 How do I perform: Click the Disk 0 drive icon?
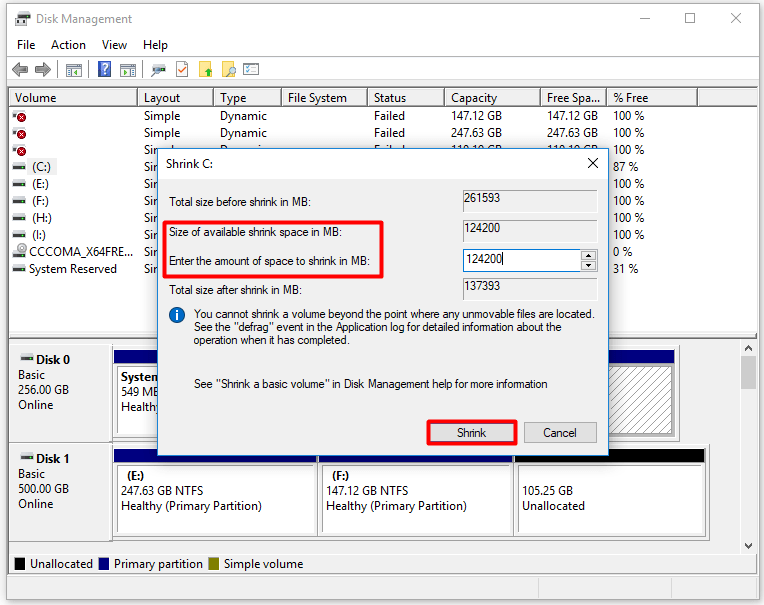pyautogui.click(x=27, y=358)
